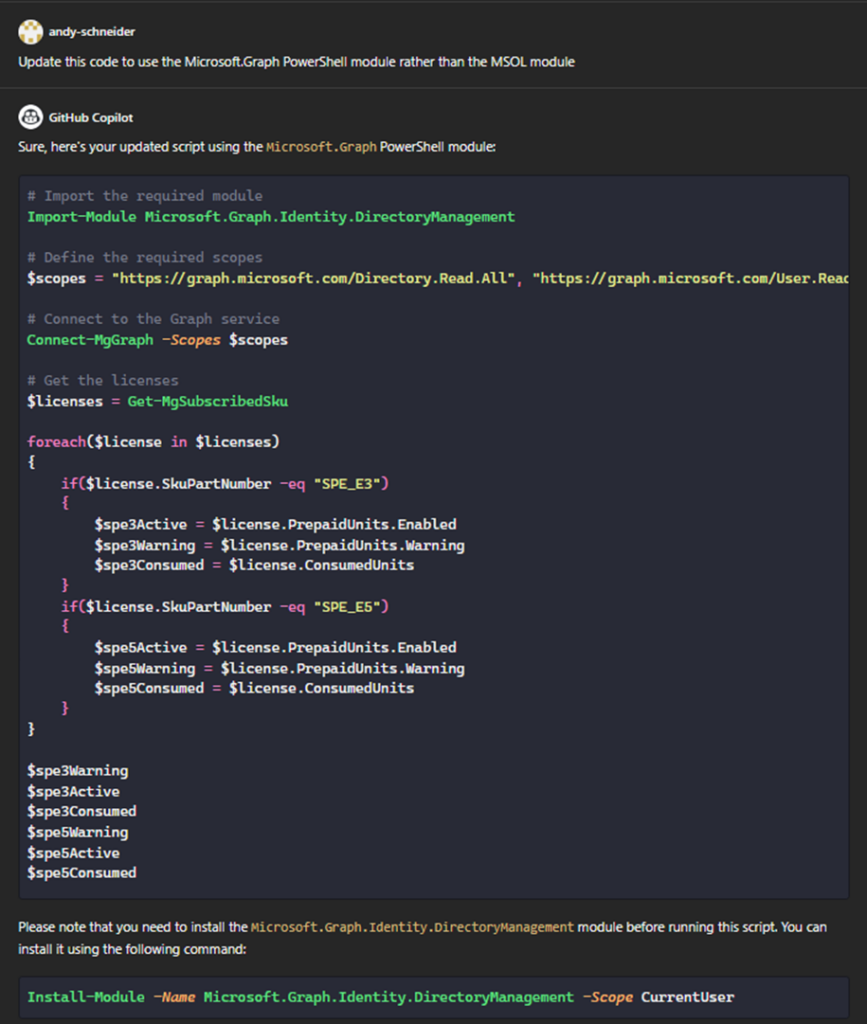Image resolution: width=867 pixels, height=1024 pixels.
Task: Click the Import-Module Microsoft.Graph.Identity.DirectoryManagement line
Action: point(271,217)
